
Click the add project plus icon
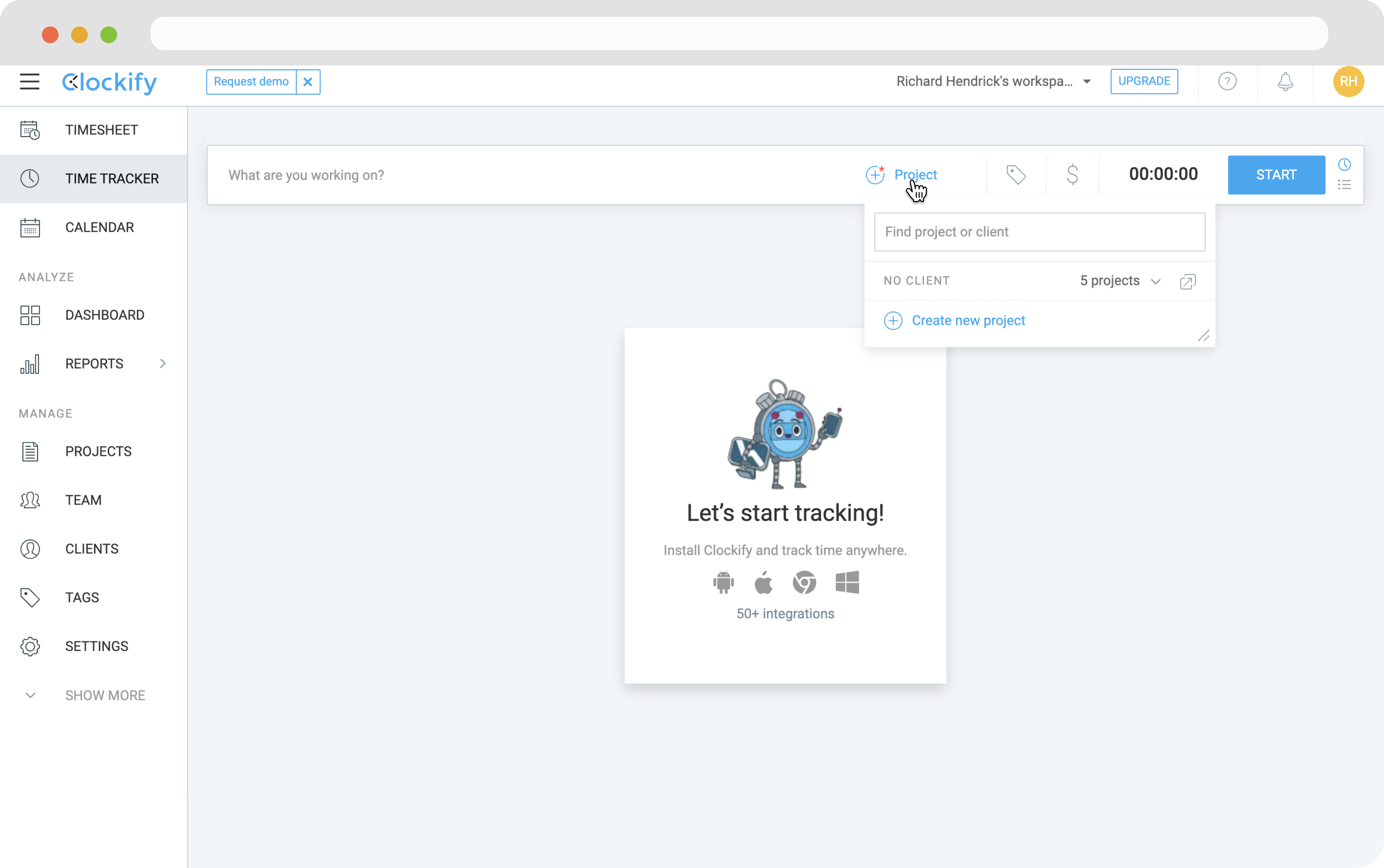click(875, 175)
